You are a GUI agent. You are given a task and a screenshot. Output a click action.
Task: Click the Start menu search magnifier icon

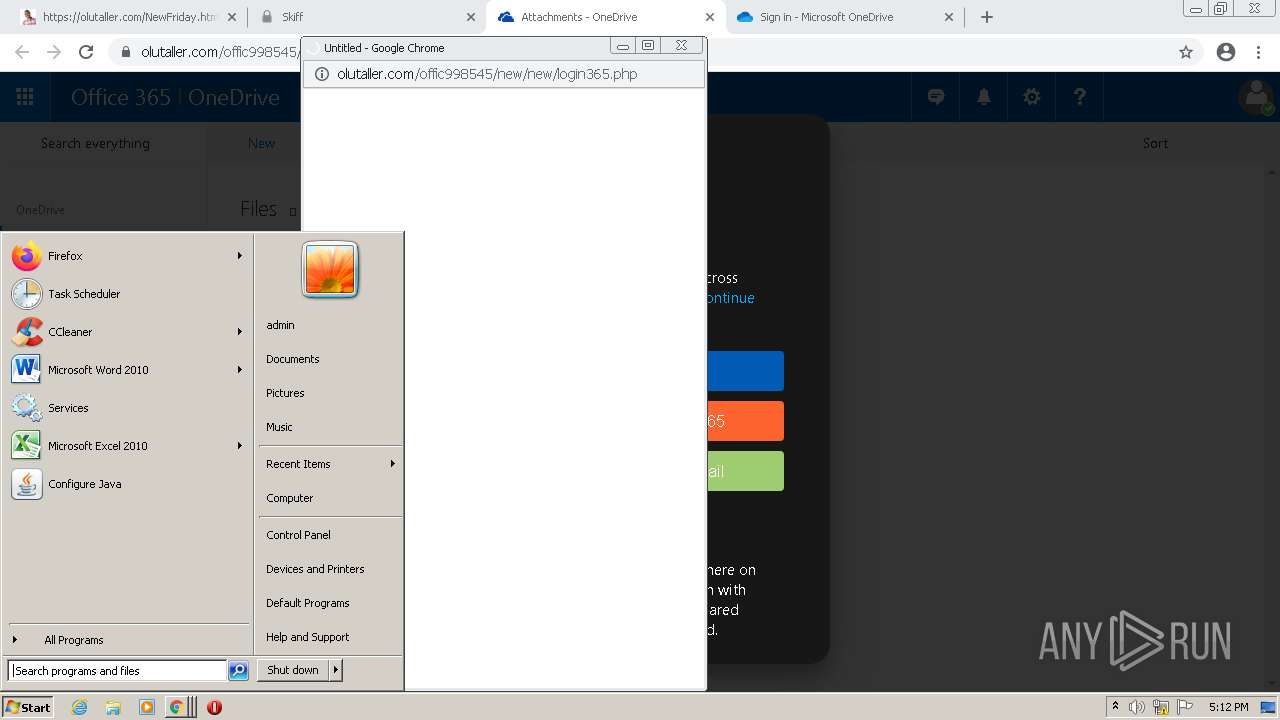click(x=238, y=671)
